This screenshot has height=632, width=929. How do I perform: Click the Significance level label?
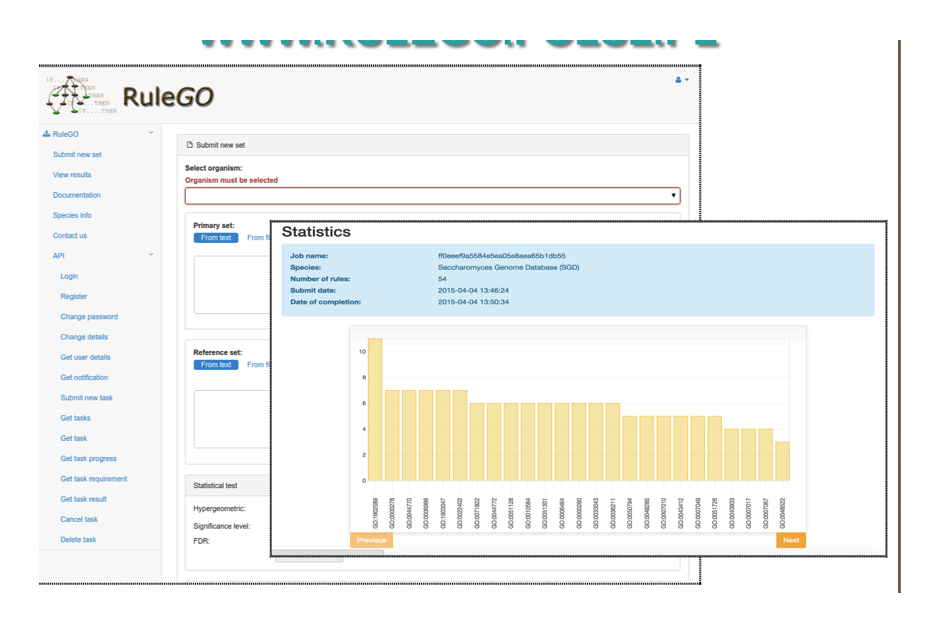pyautogui.click(x=222, y=526)
